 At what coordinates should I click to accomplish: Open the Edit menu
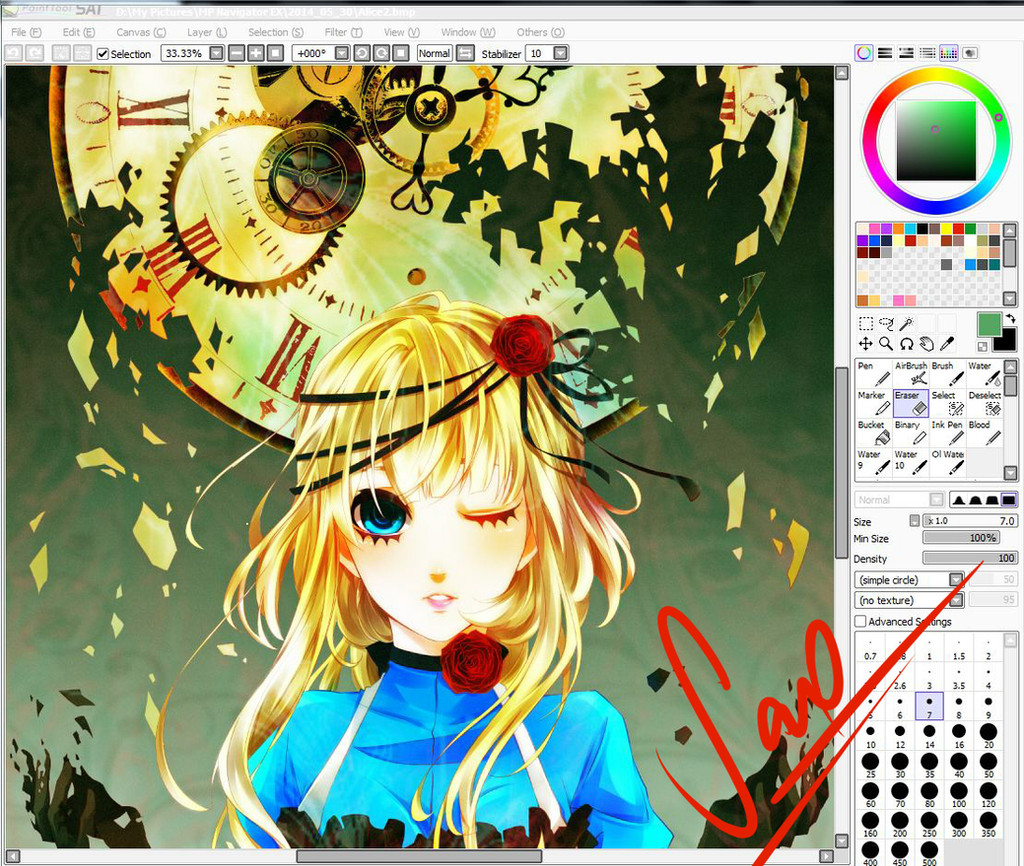point(78,32)
